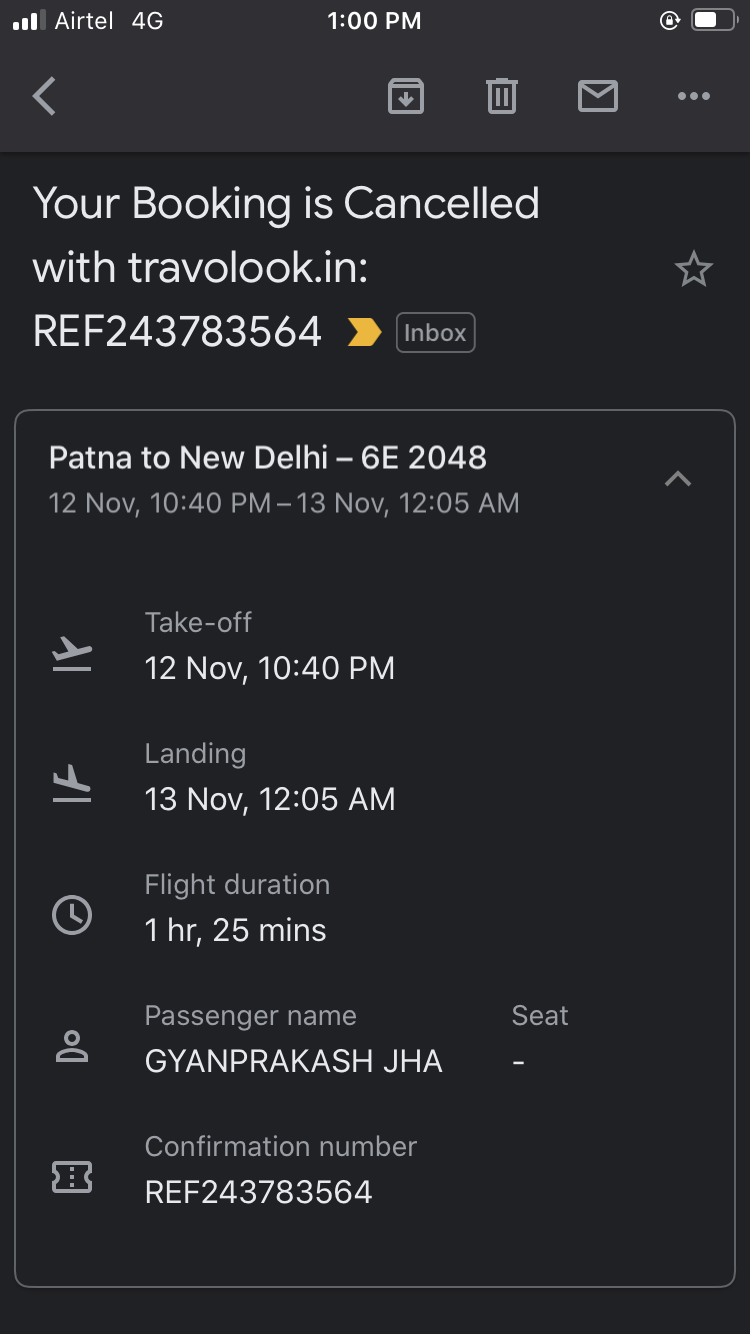Delete the email with trash icon
This screenshot has height=1334, width=750.
tap(501, 97)
